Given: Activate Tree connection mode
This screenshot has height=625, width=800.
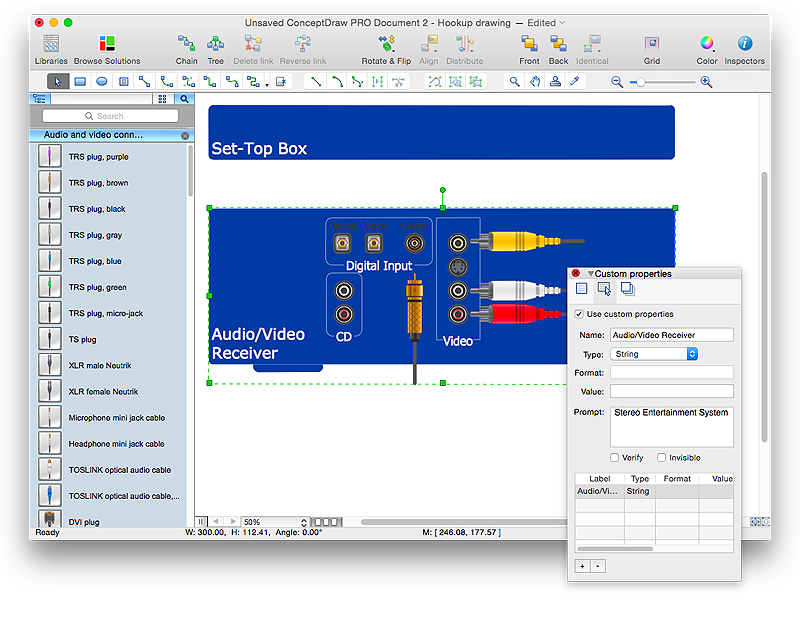Looking at the screenshot, I should tap(215, 49).
